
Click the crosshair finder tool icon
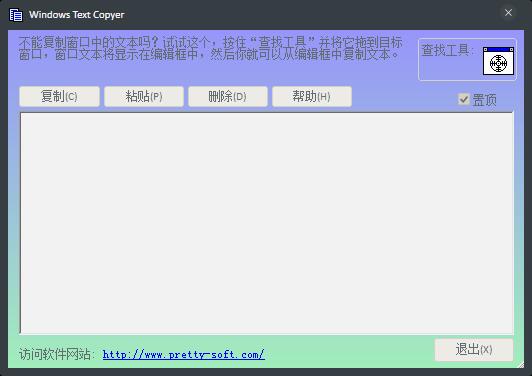(498, 61)
